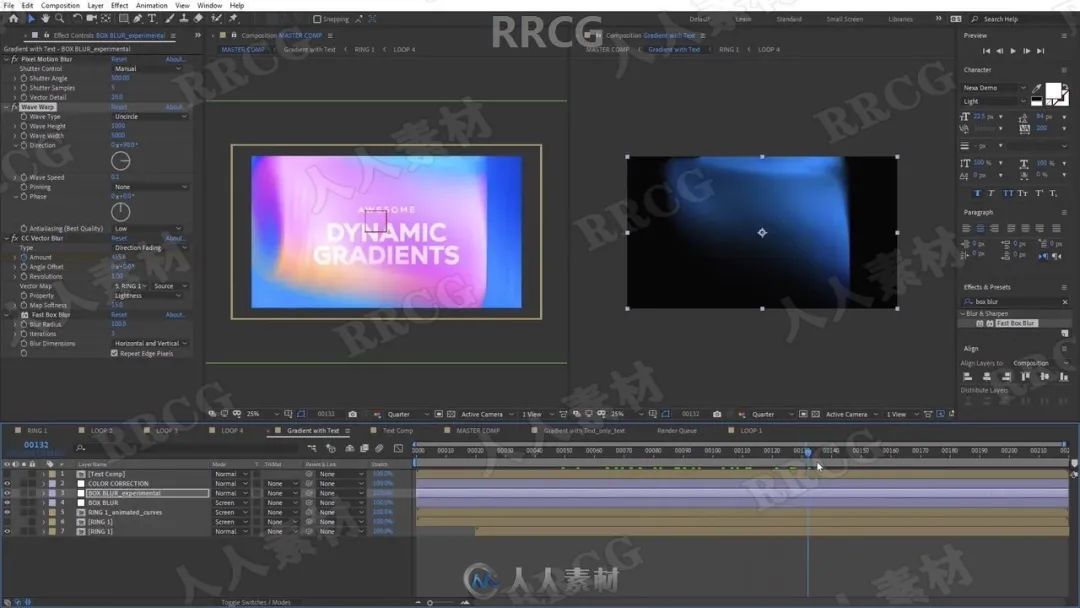The height and width of the screenshot is (608, 1080).
Task: Pick the Type text tool
Action: (152, 18)
